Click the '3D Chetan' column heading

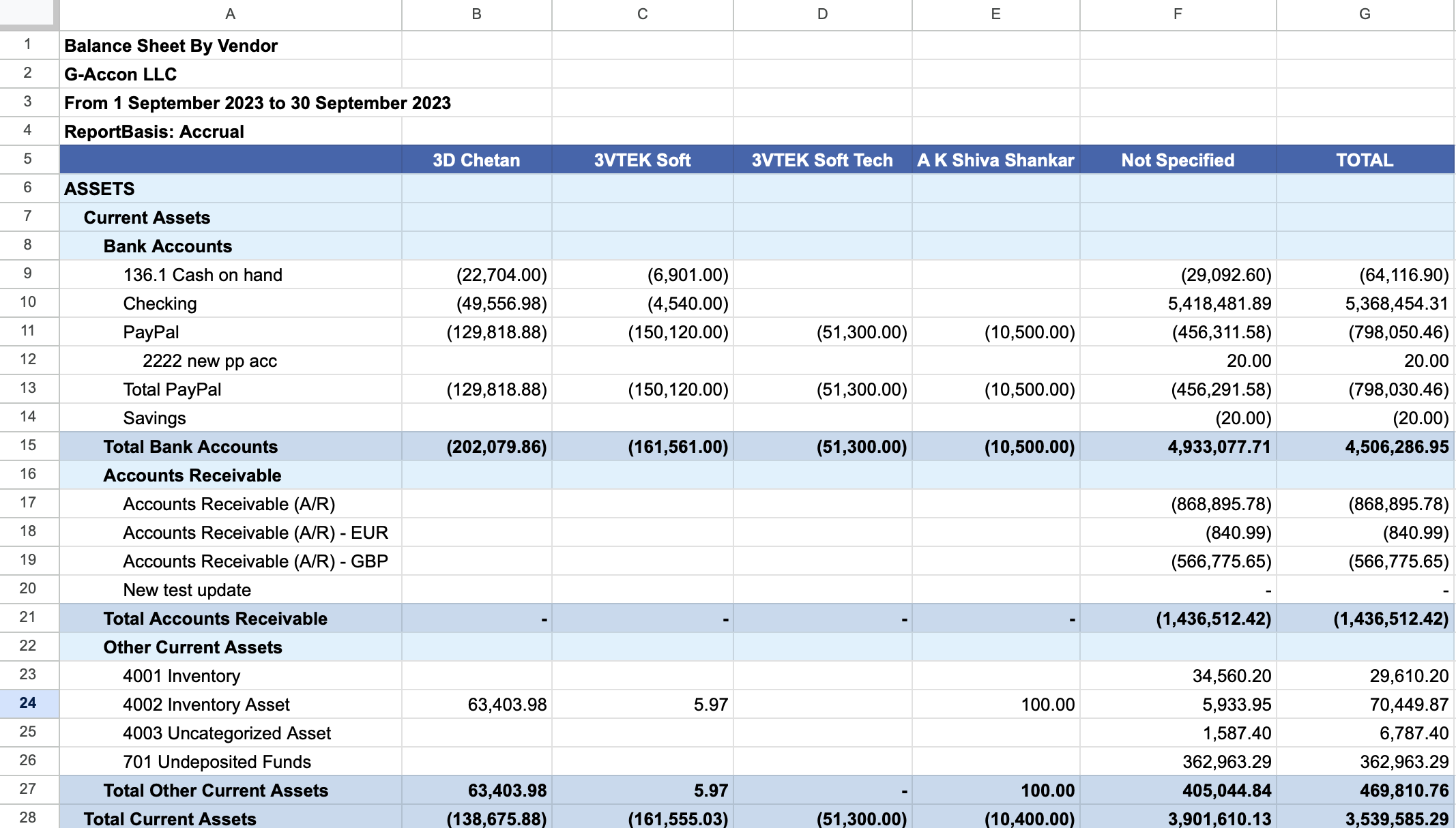(476, 160)
